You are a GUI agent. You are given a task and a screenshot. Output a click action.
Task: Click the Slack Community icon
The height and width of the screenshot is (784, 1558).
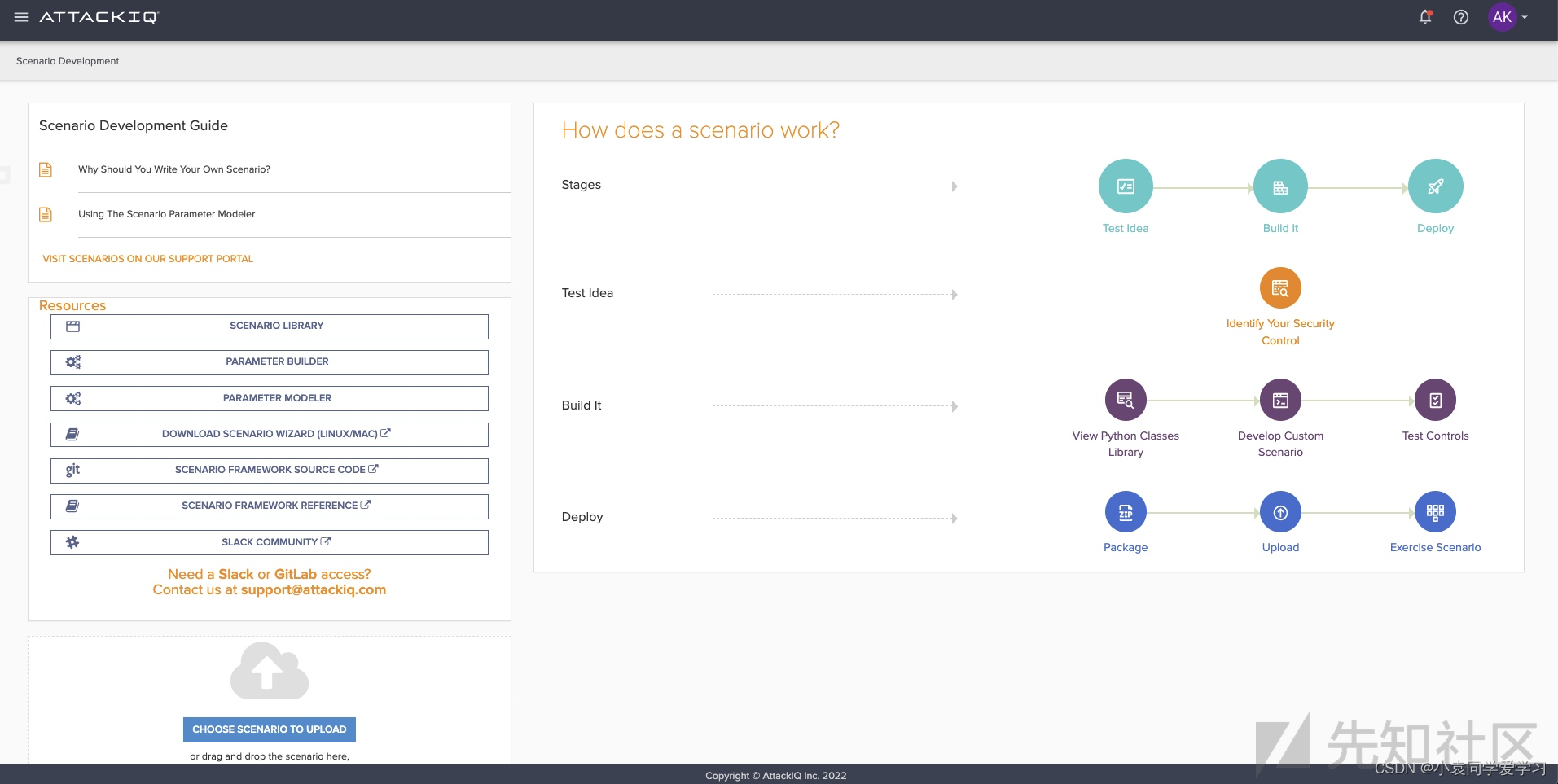72,542
